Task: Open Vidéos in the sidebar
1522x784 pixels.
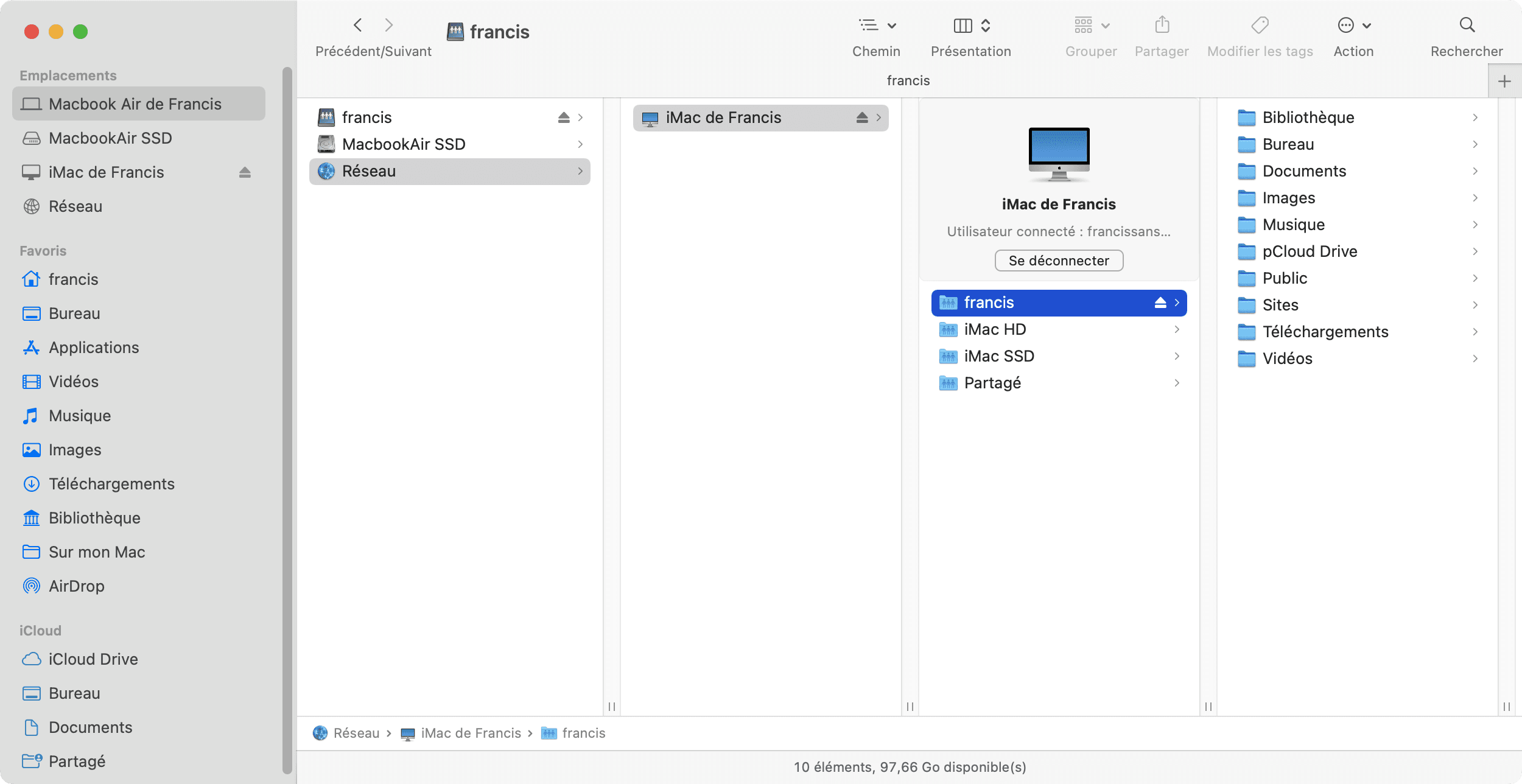Action: tap(139, 382)
